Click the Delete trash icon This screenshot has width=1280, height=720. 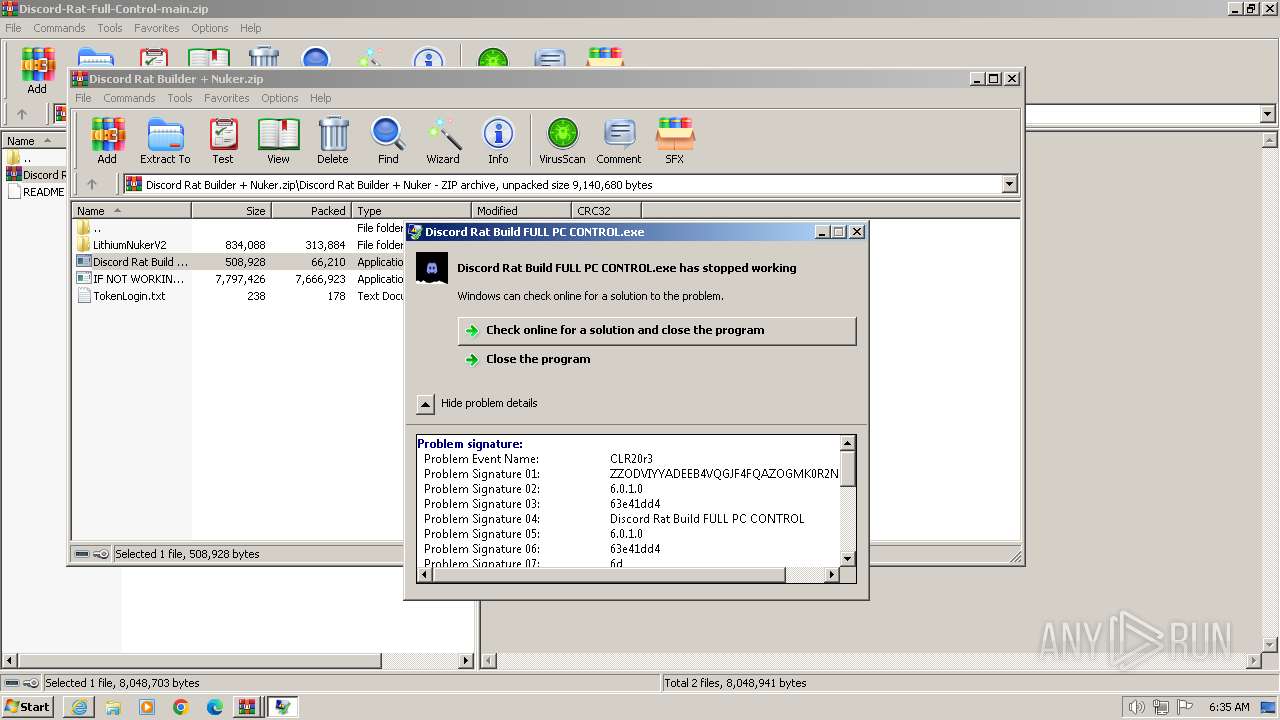coord(333,140)
